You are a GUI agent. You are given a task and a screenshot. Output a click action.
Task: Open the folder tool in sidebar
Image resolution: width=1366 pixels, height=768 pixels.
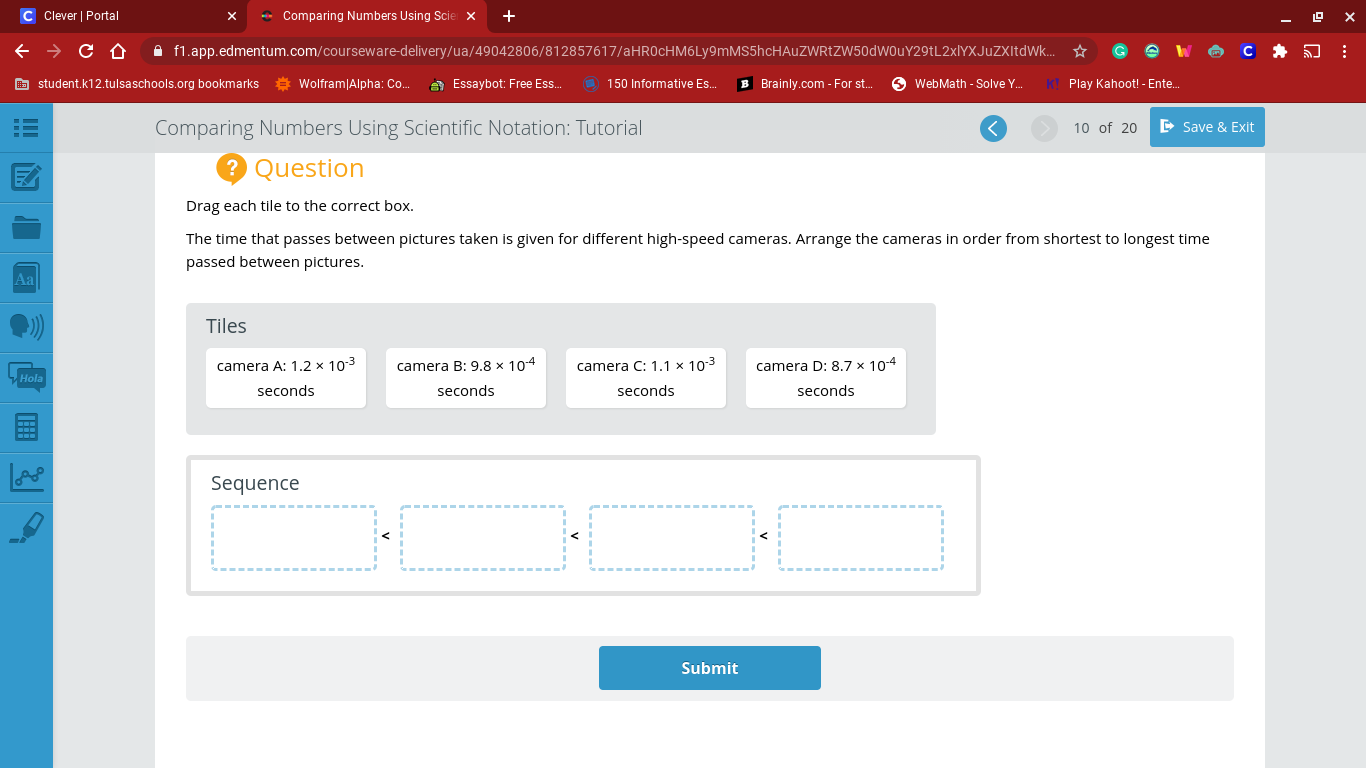pyautogui.click(x=26, y=228)
